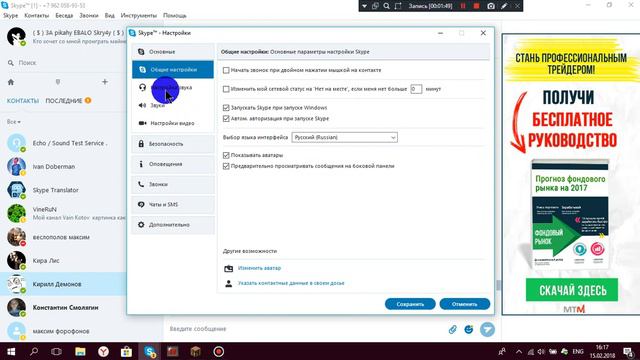The image size is (640, 360).
Task: Open the interface language dropdown
Action: click(x=344, y=138)
